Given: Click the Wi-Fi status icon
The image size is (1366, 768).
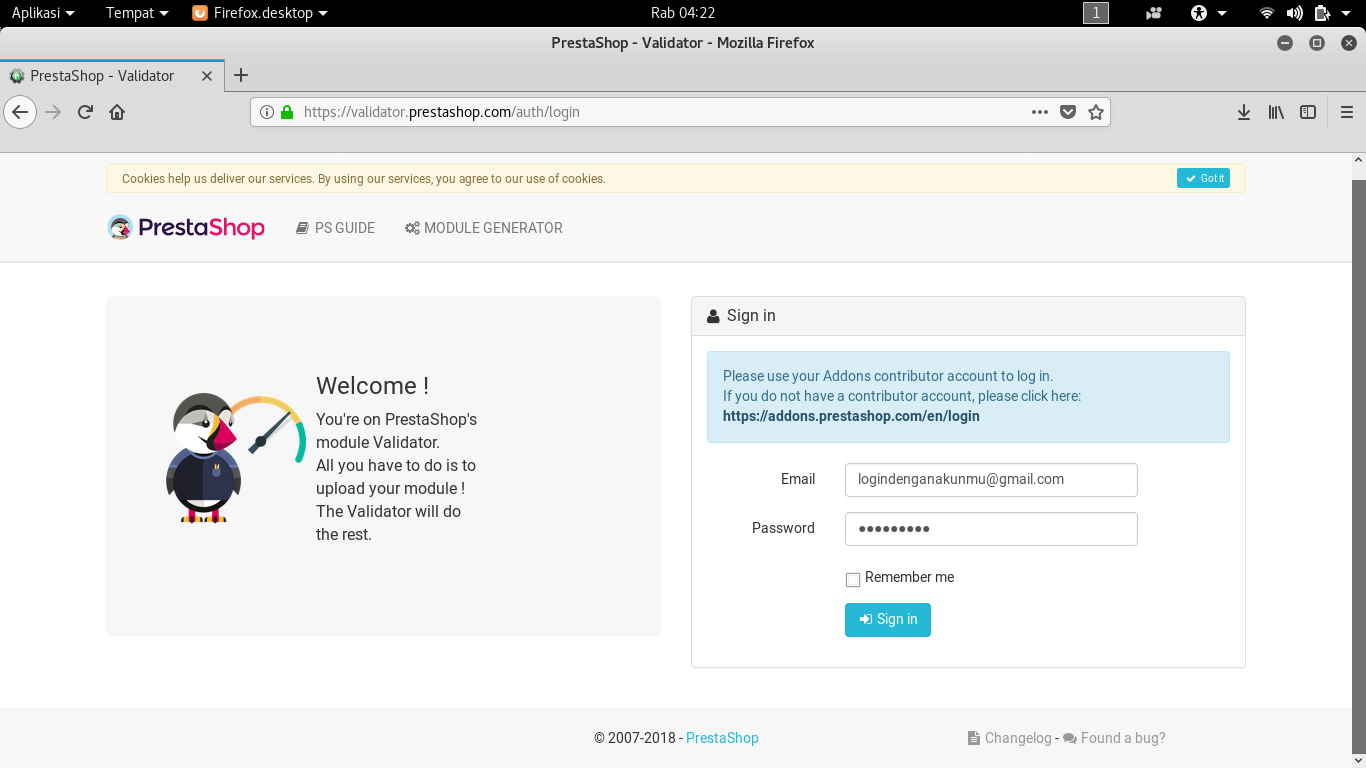Looking at the screenshot, I should pos(1267,13).
